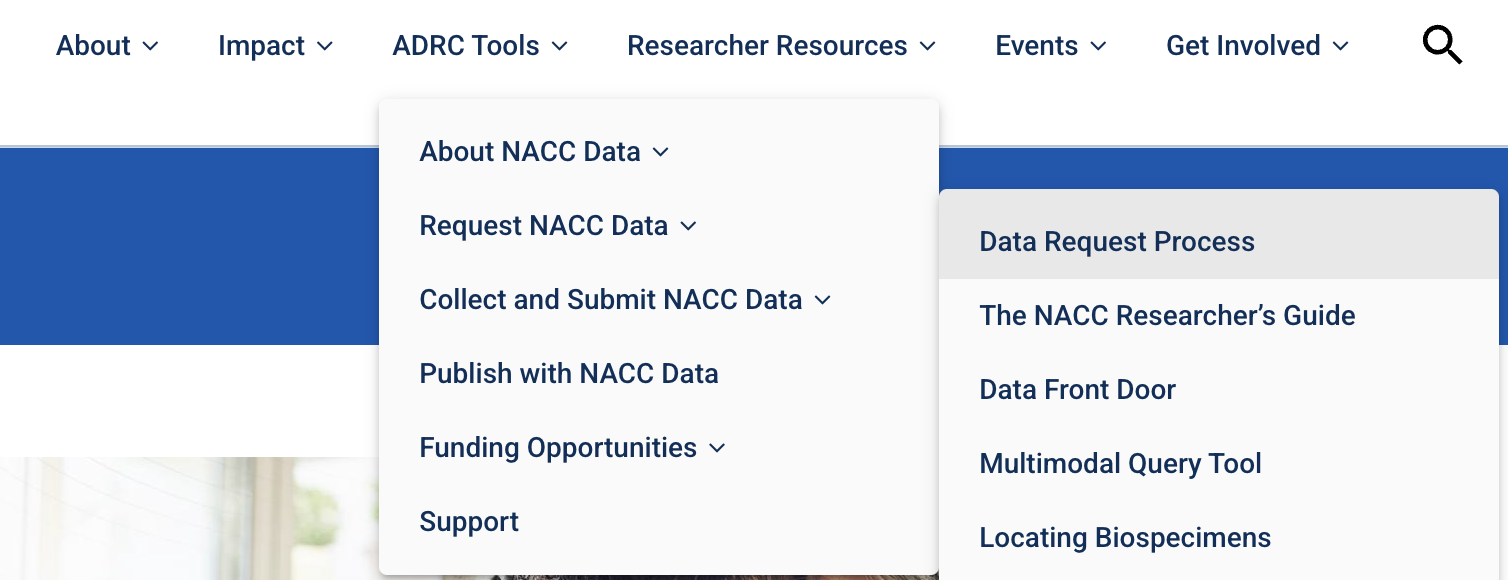Open Publish with NACC Data
This screenshot has width=1508, height=580.
(569, 373)
